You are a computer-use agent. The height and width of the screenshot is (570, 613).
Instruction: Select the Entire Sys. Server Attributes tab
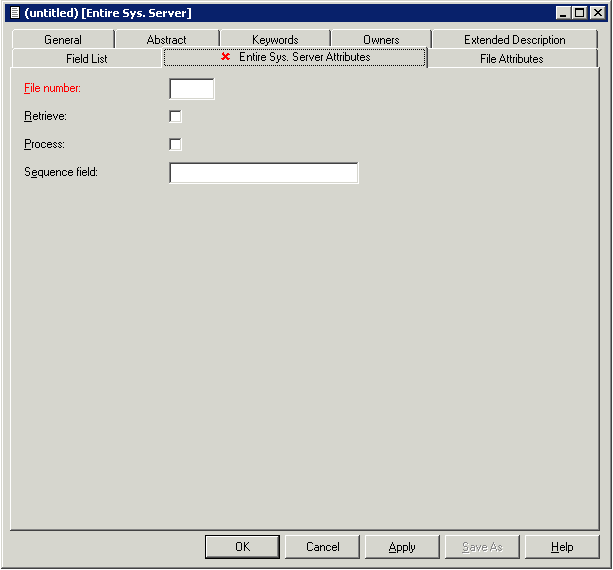point(297,58)
